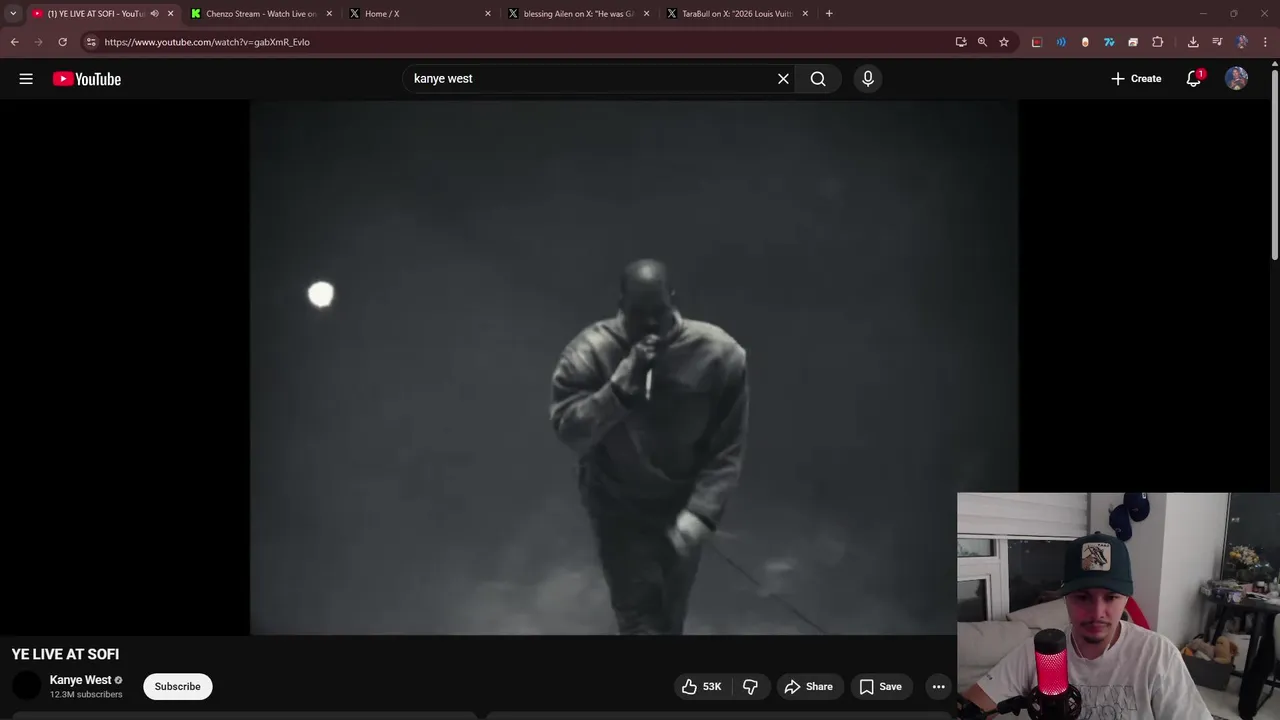Screen dimensions: 1280x720
Task: Open Chrome three-dot menu
Action: pyautogui.click(x=1265, y=42)
